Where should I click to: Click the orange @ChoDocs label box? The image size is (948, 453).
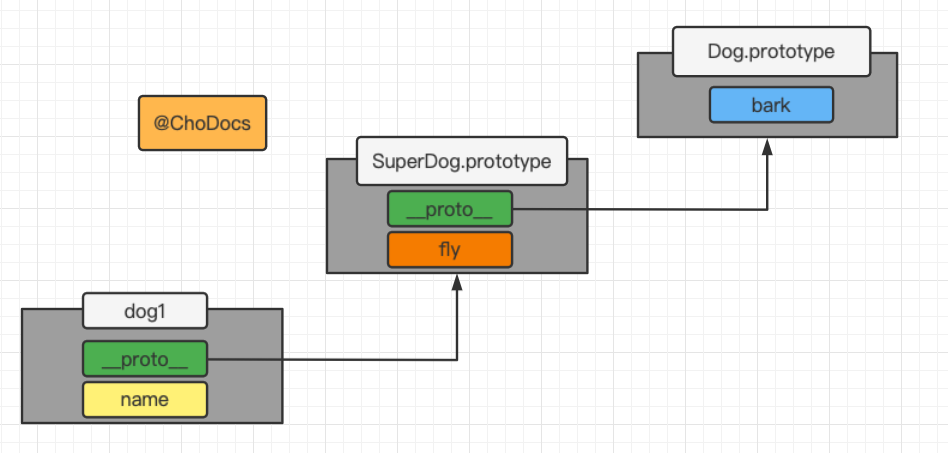pos(202,123)
